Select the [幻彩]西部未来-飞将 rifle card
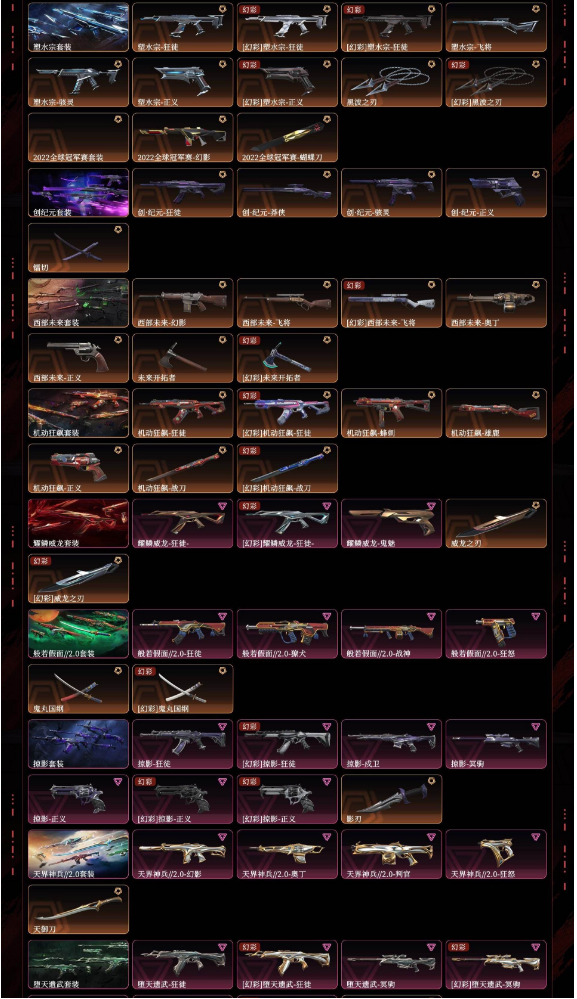This screenshot has width=577, height=999. (x=392, y=303)
